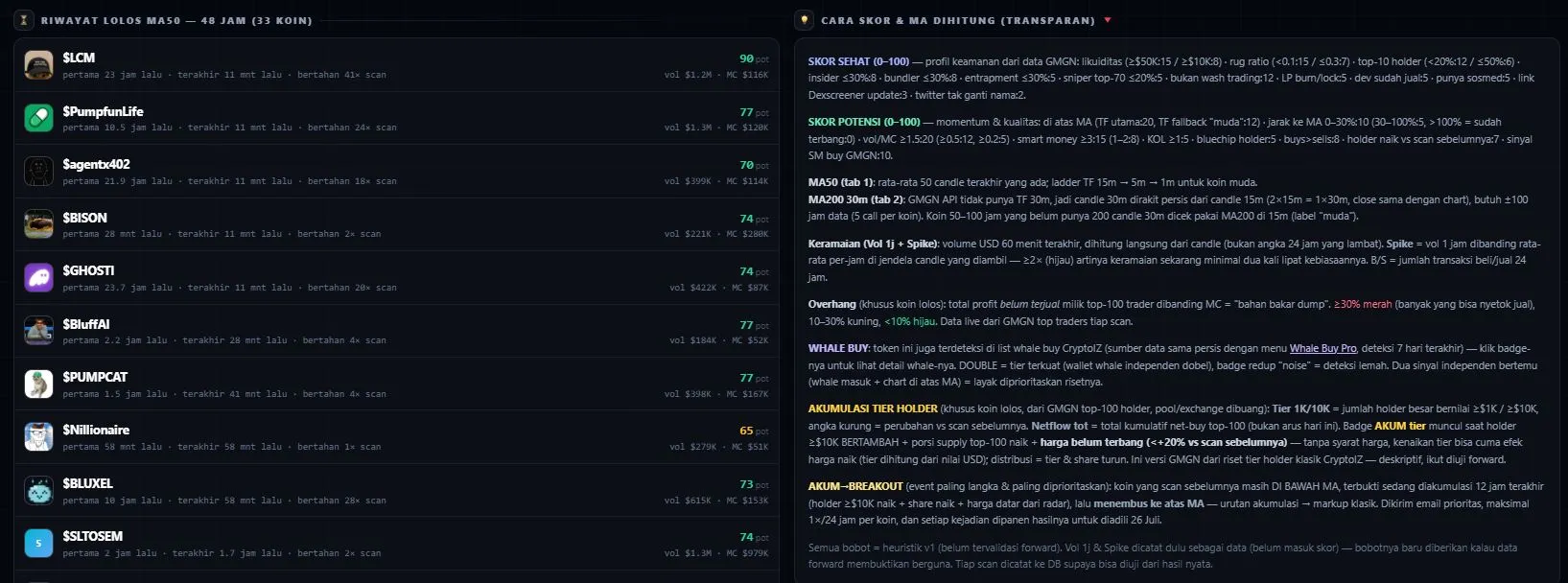1568x583 pixels.
Task: Open the $GHOSTI coin name
Action: pos(88,270)
